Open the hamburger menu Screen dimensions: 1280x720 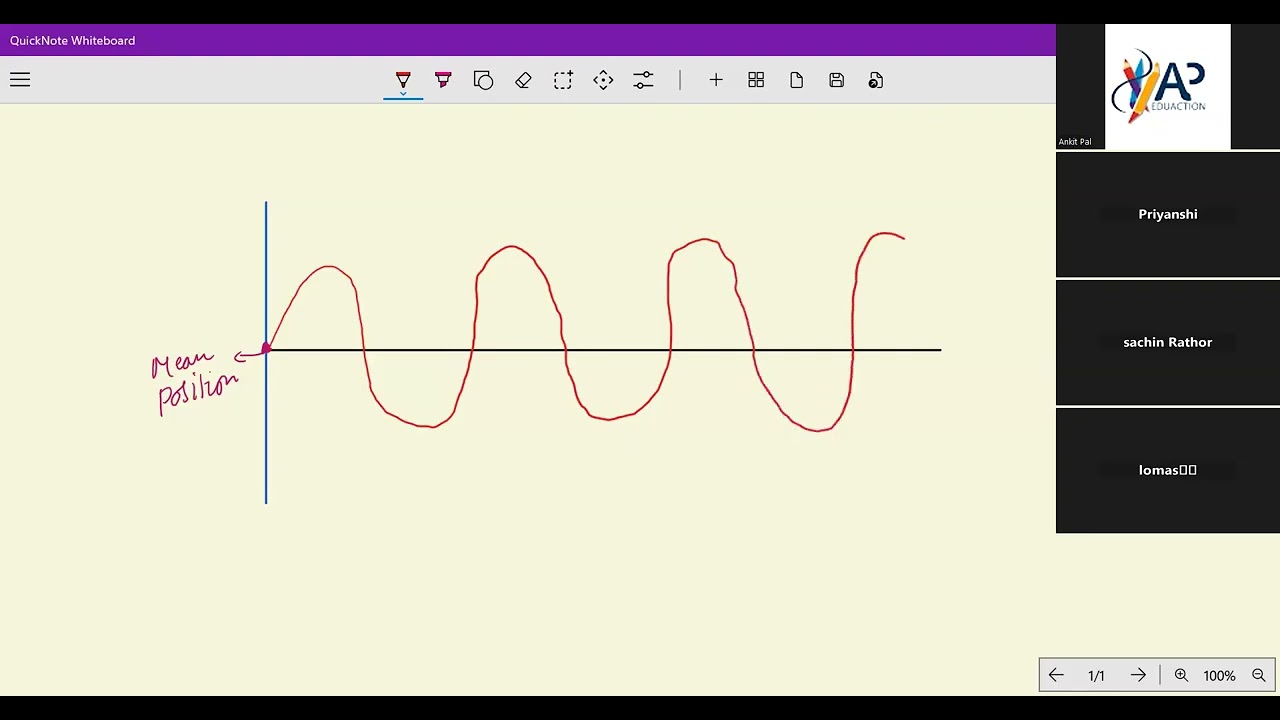tap(20, 80)
